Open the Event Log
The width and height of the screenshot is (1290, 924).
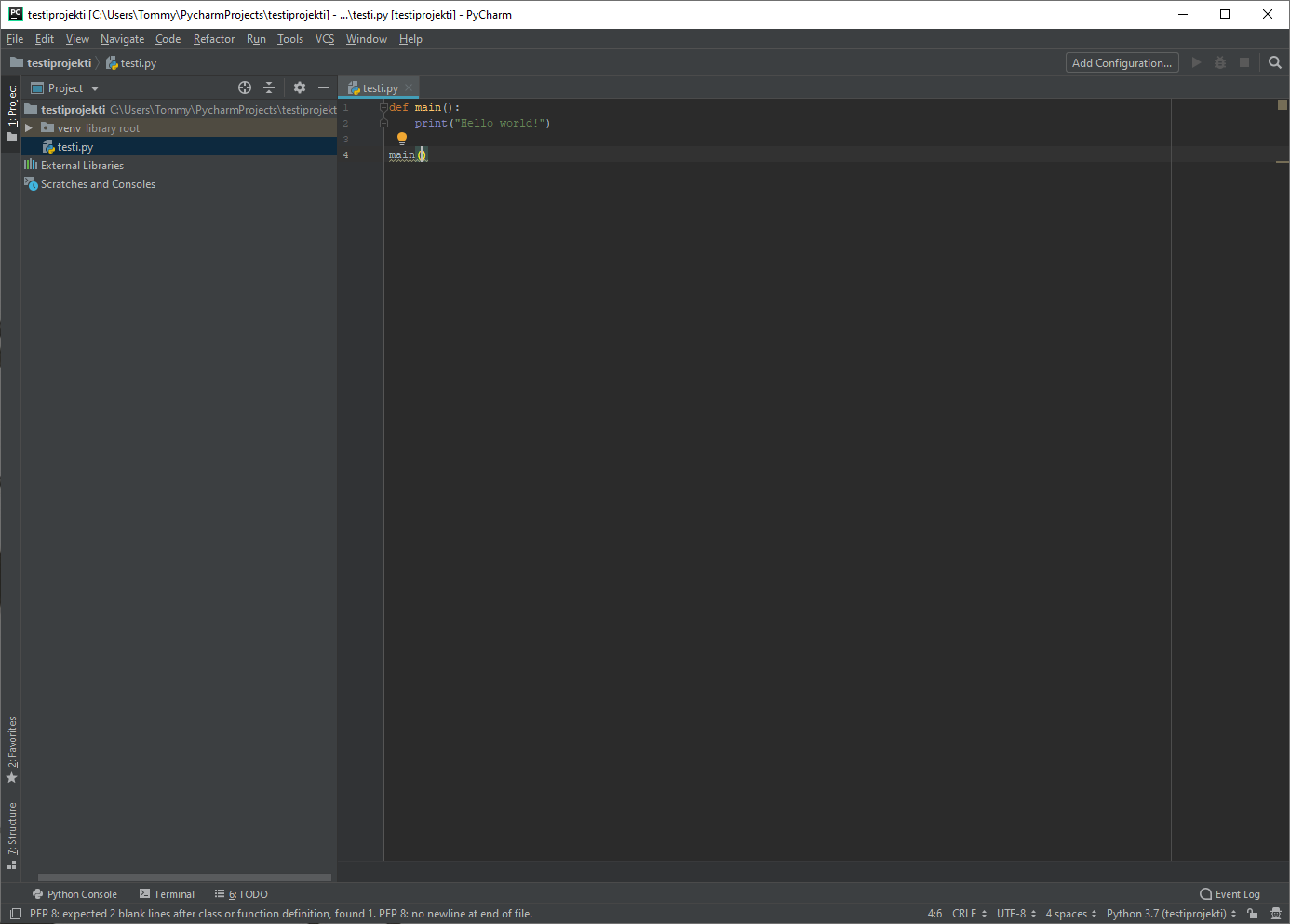pyautogui.click(x=1230, y=894)
